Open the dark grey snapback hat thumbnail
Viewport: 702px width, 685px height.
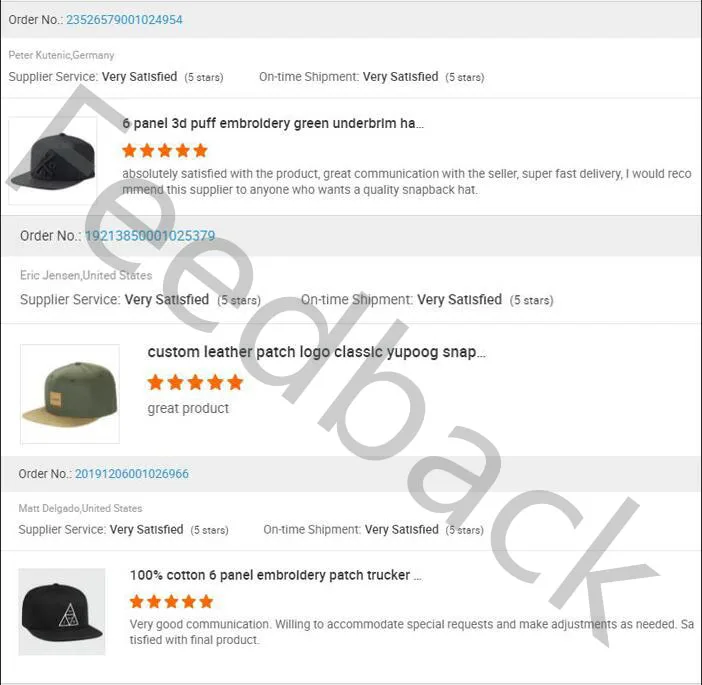(x=53, y=161)
